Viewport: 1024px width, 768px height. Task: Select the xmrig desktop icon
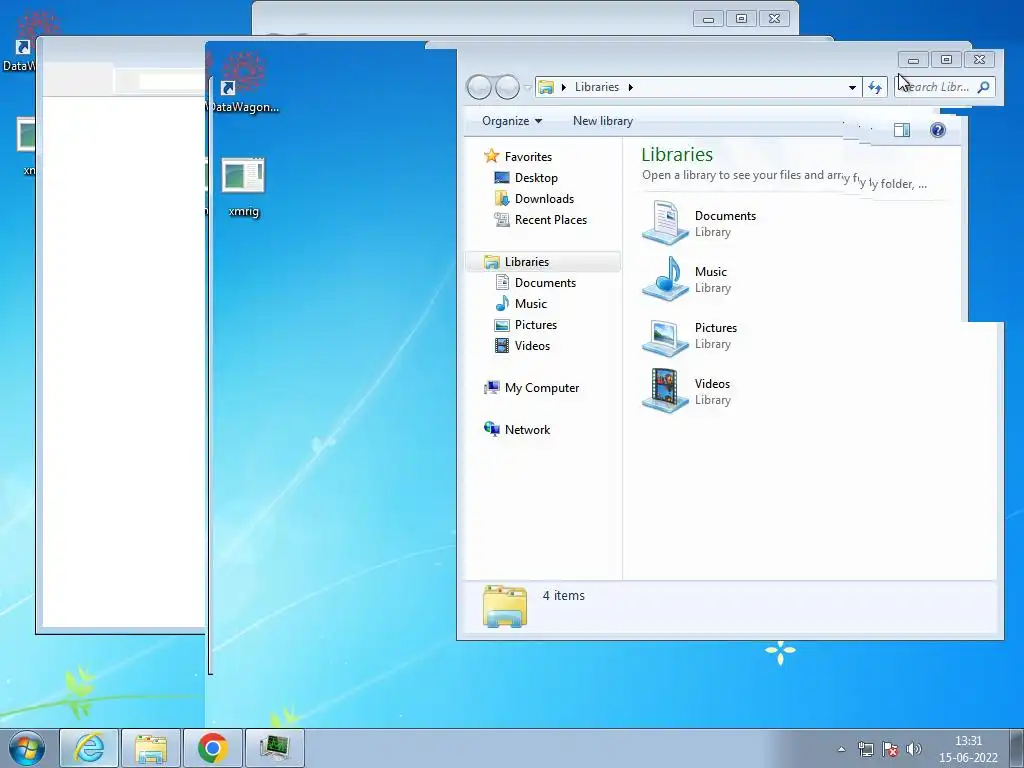click(x=244, y=187)
